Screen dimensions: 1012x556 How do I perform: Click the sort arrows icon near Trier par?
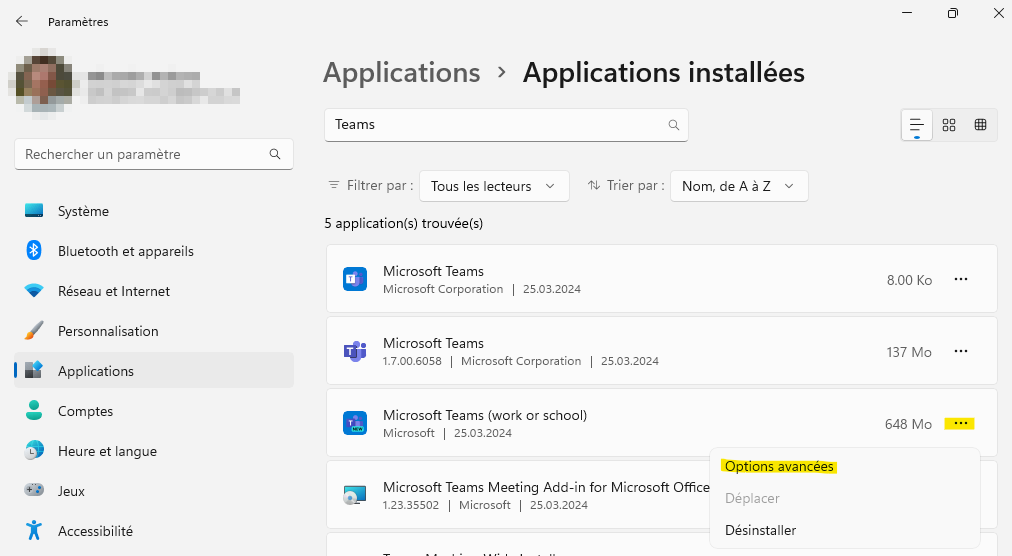point(594,185)
